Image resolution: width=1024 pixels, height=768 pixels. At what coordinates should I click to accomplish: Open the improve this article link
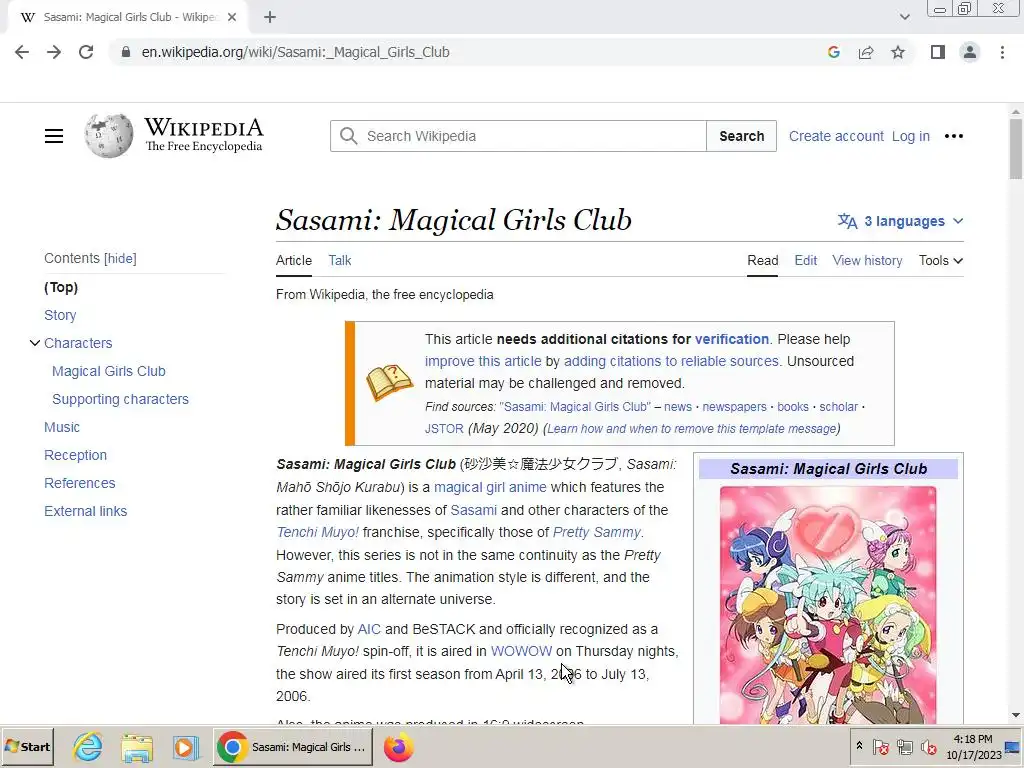483,362
